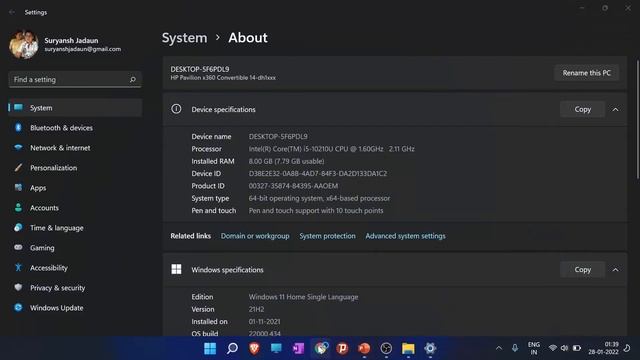Click the Windows Update sync icon
640x360 pixels.
(18, 307)
